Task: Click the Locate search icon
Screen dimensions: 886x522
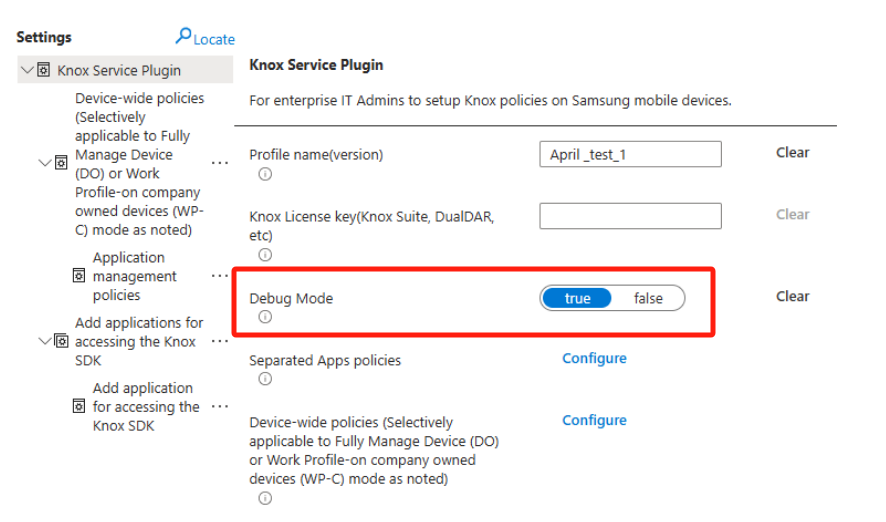Action: [184, 37]
